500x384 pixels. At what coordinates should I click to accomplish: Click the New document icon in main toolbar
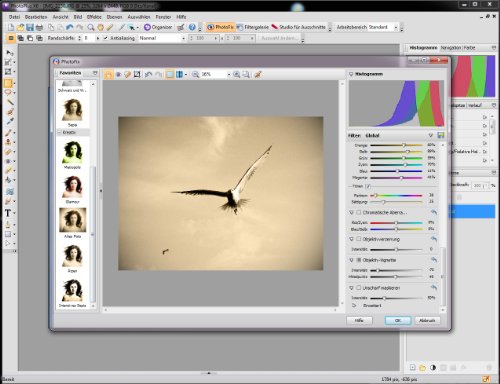pos(11,27)
